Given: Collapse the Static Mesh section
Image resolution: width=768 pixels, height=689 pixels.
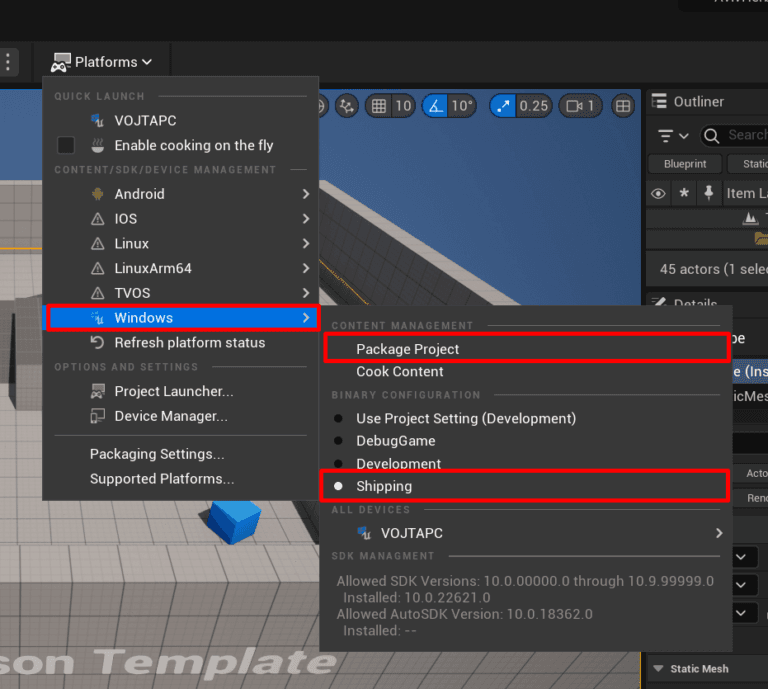Looking at the screenshot, I should click(x=659, y=668).
